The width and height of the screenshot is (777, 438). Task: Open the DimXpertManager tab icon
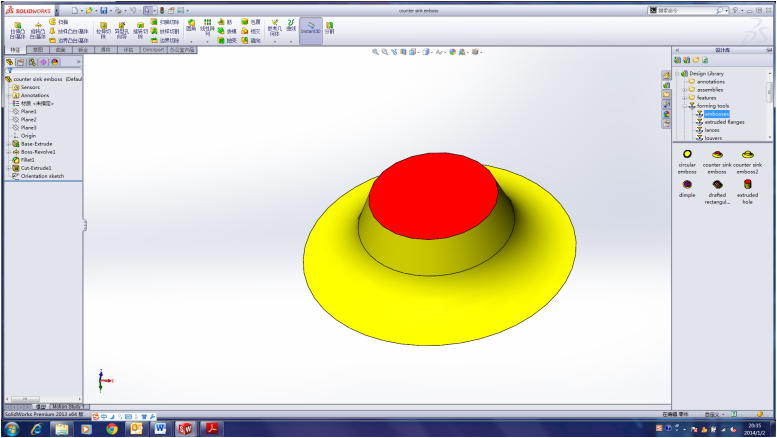click(x=44, y=62)
